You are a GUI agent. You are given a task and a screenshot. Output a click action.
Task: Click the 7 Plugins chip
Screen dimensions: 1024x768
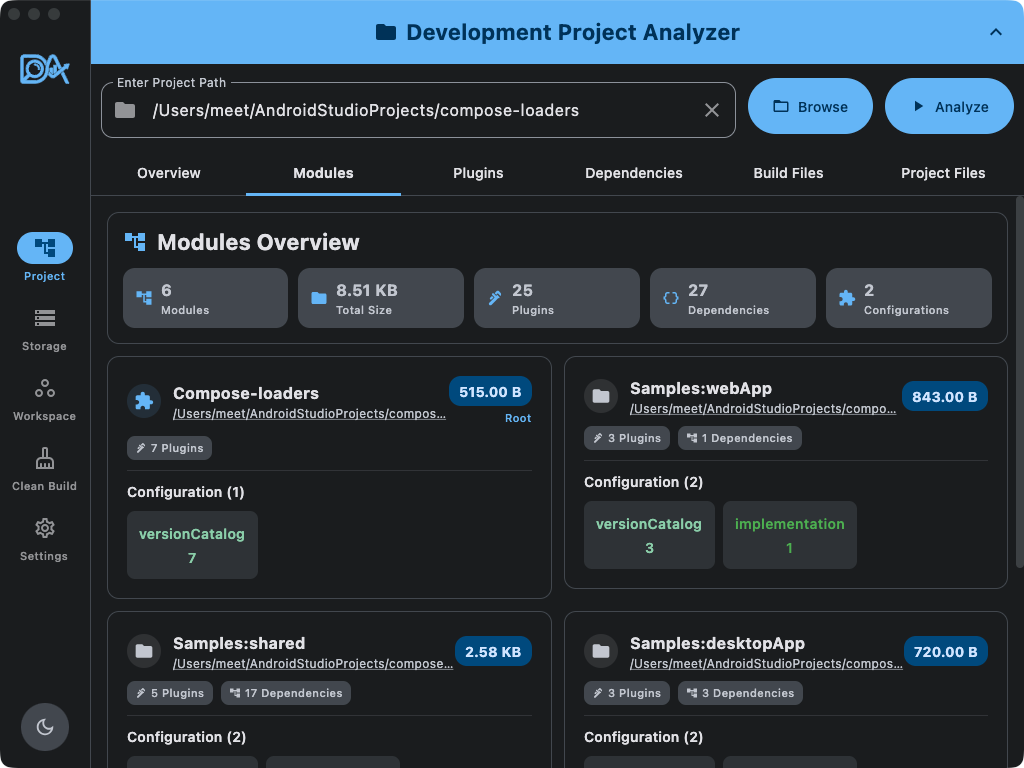169,448
